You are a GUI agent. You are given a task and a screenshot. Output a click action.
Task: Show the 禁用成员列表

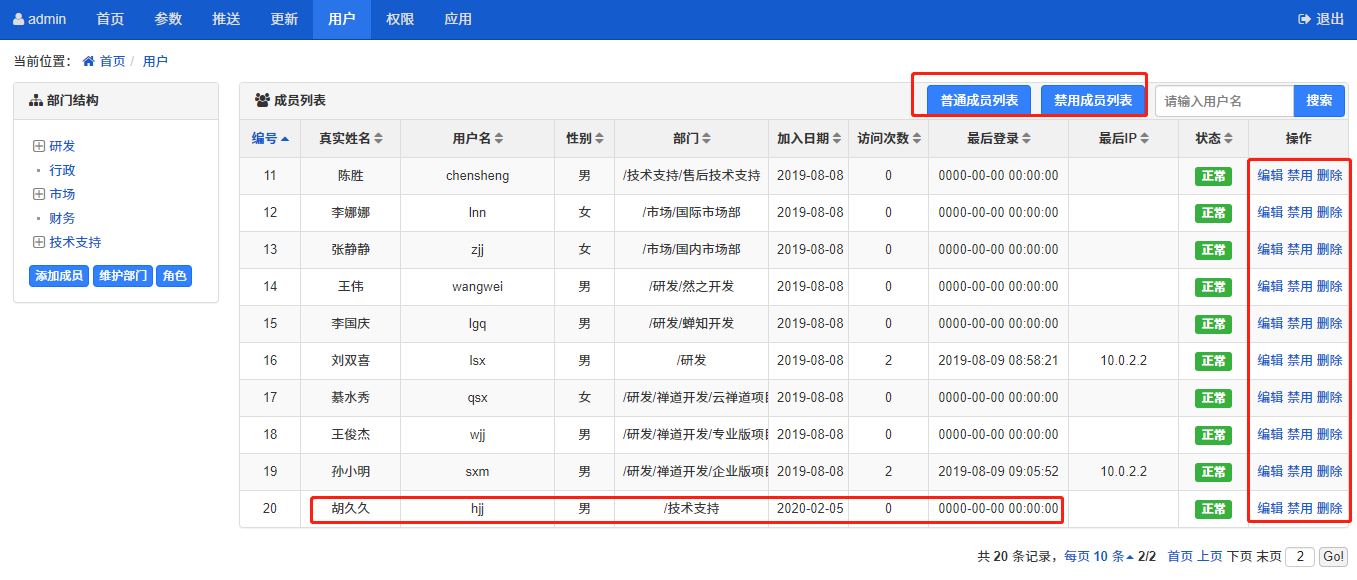coord(1093,101)
